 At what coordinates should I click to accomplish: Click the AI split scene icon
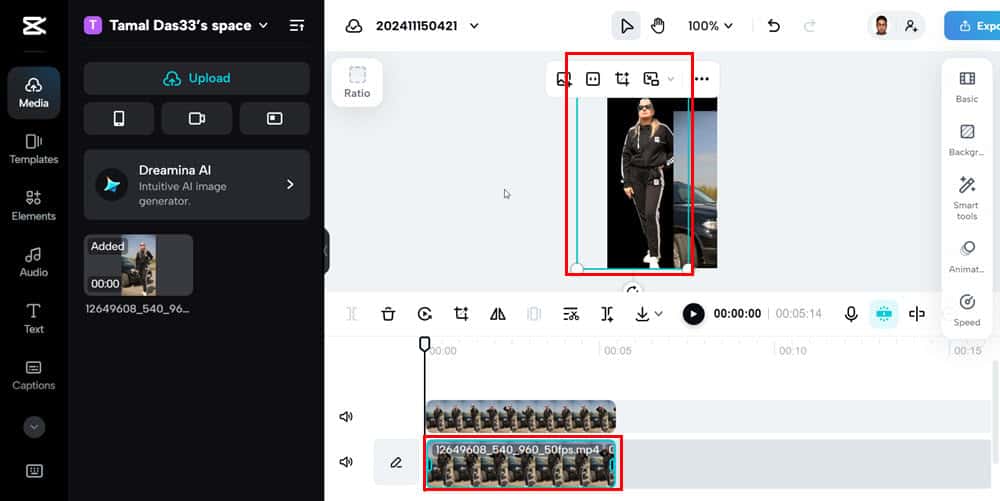pos(607,314)
